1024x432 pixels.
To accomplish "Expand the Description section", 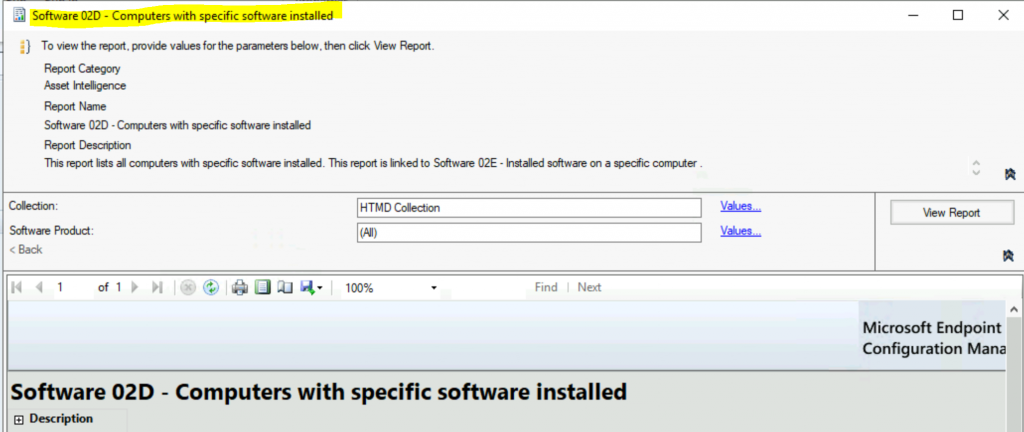I will pos(18,419).
